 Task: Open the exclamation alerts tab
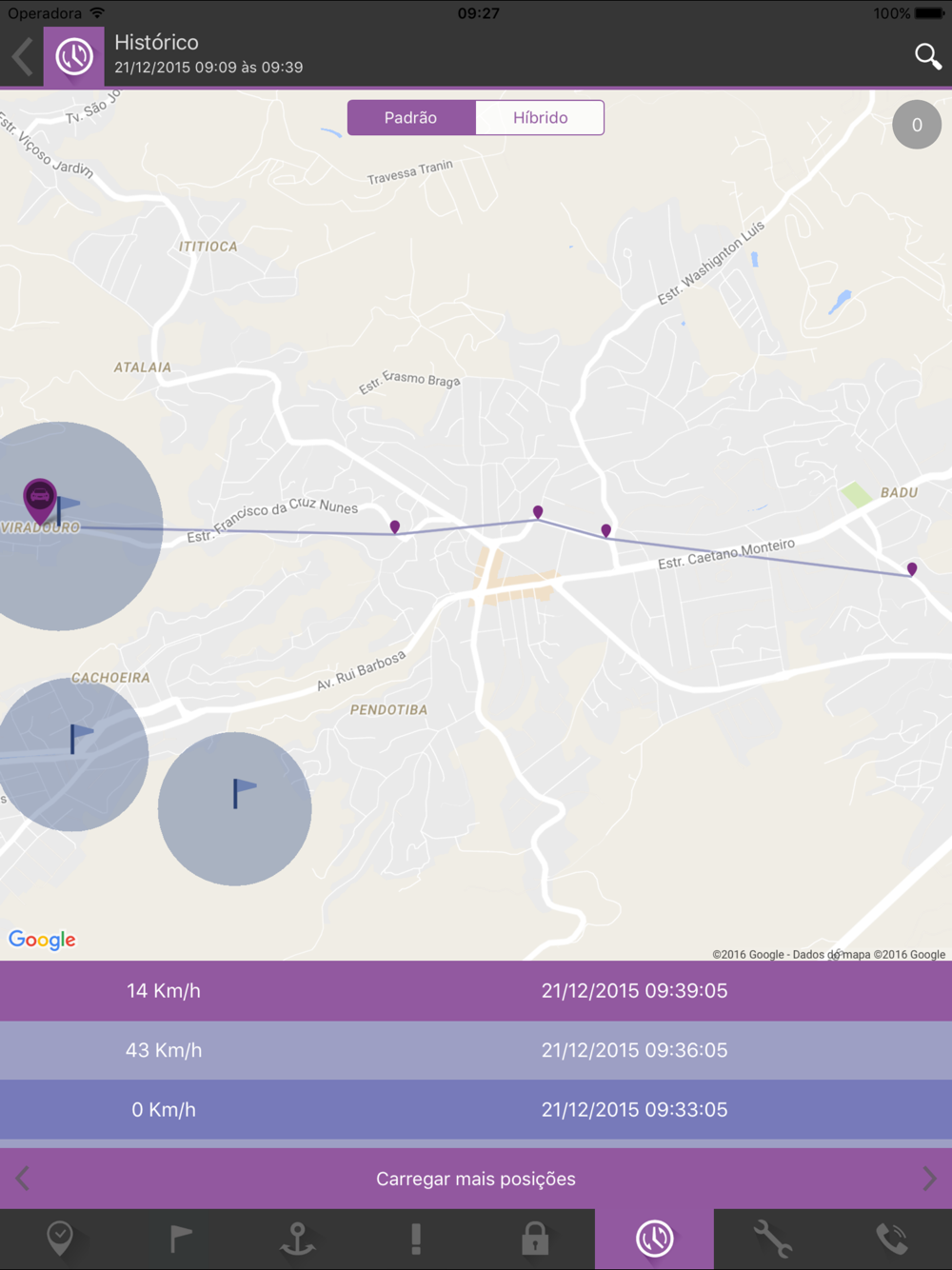416,1239
